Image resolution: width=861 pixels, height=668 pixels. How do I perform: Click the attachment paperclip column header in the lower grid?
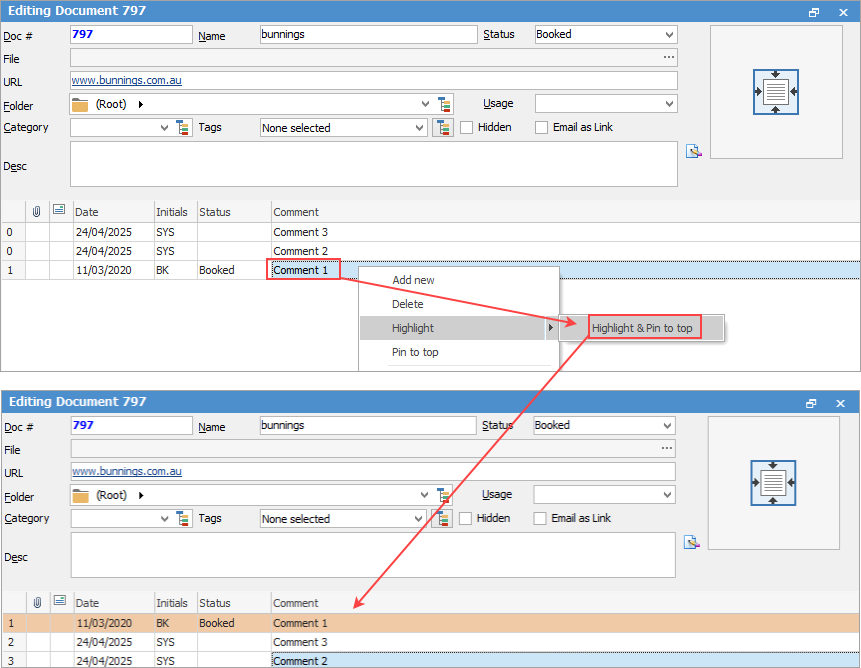[37, 603]
